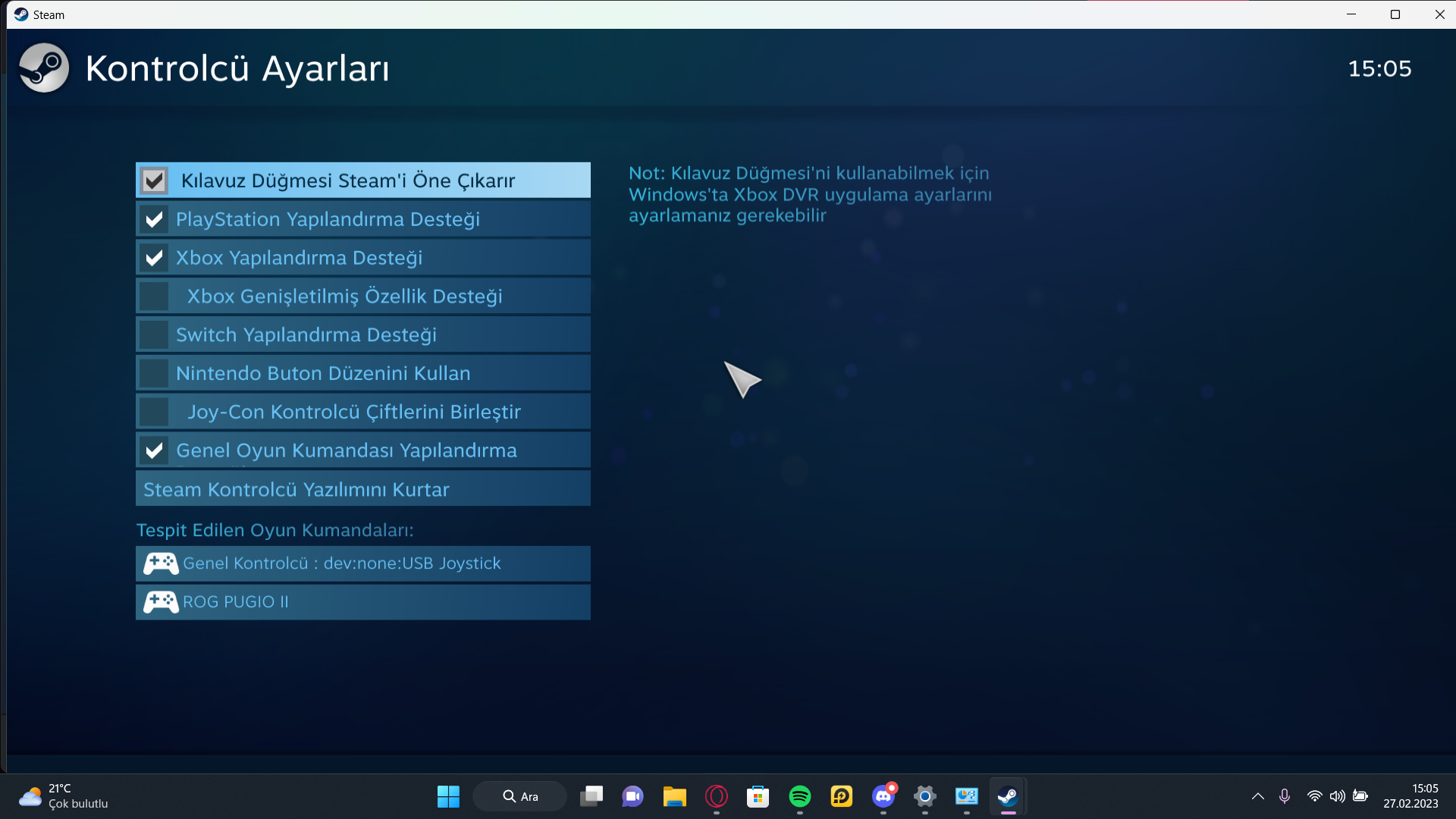
Task: Open File Explorer from the taskbar
Action: click(674, 796)
